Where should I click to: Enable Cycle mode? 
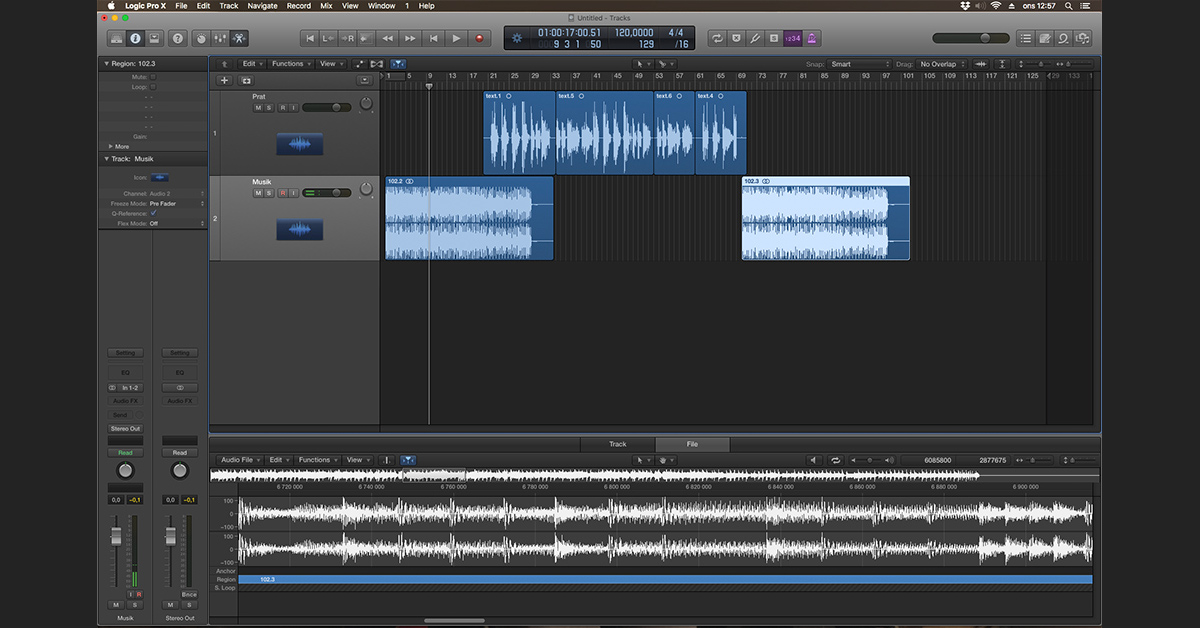(x=716, y=38)
